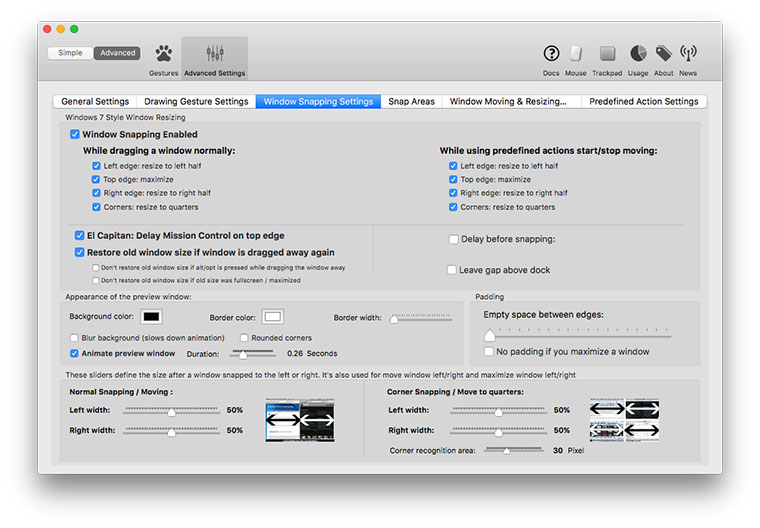Open the Usage pie chart icon
The height and width of the screenshot is (528, 760).
(638, 54)
